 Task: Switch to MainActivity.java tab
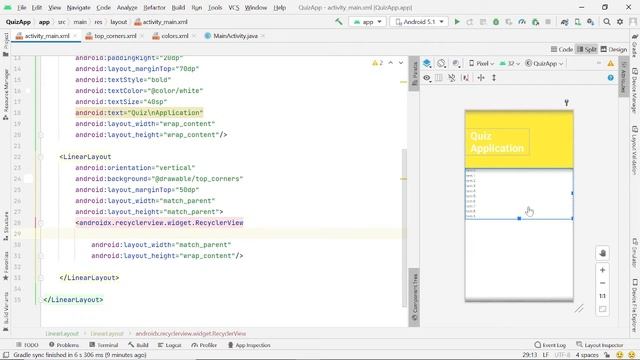click(235, 36)
